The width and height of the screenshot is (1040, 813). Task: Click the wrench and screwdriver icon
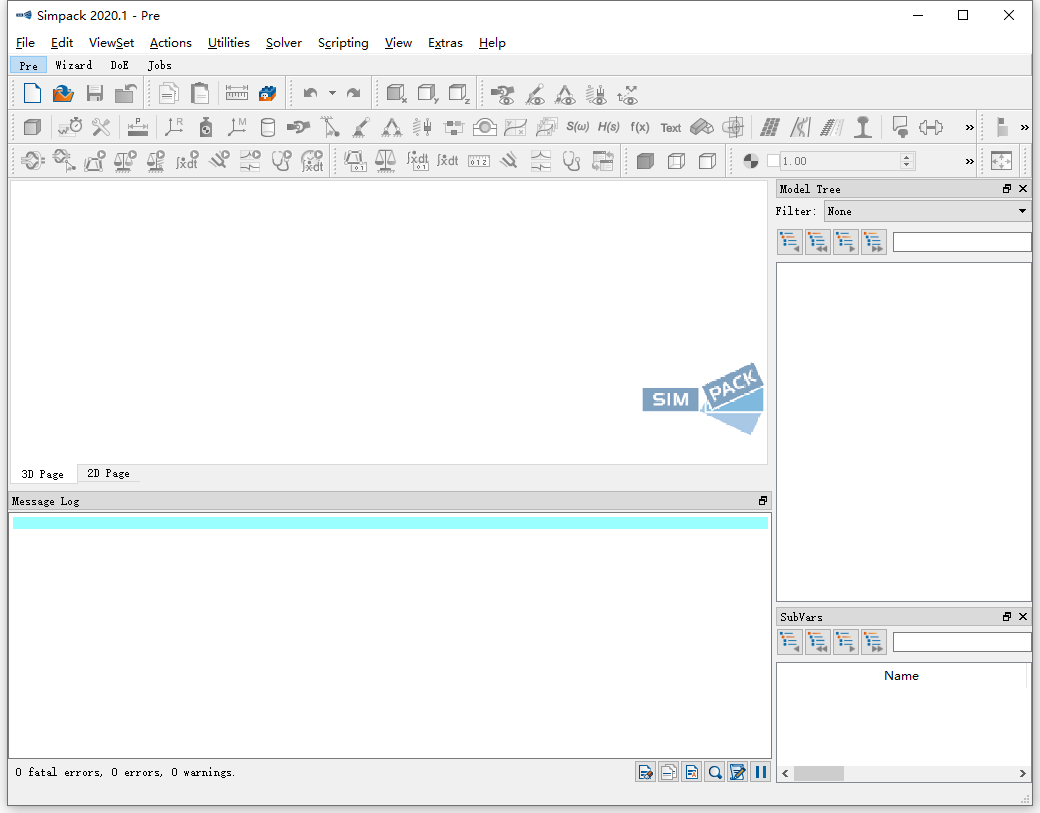coord(101,127)
